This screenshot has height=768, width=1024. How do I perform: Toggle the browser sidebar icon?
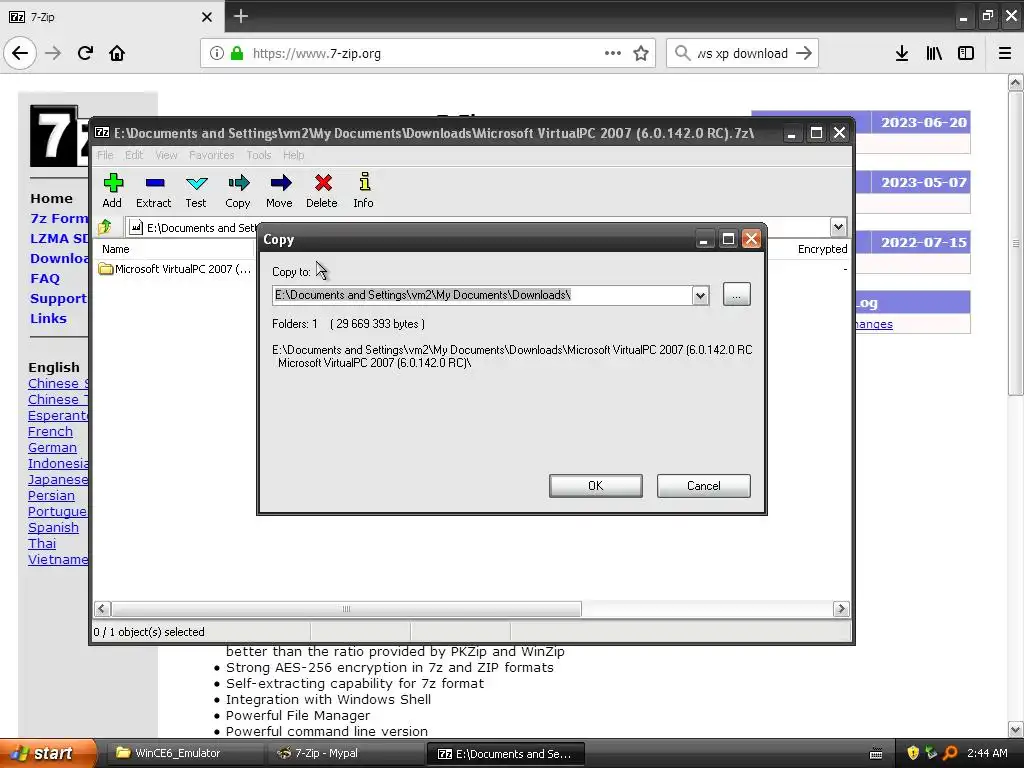(x=966, y=53)
